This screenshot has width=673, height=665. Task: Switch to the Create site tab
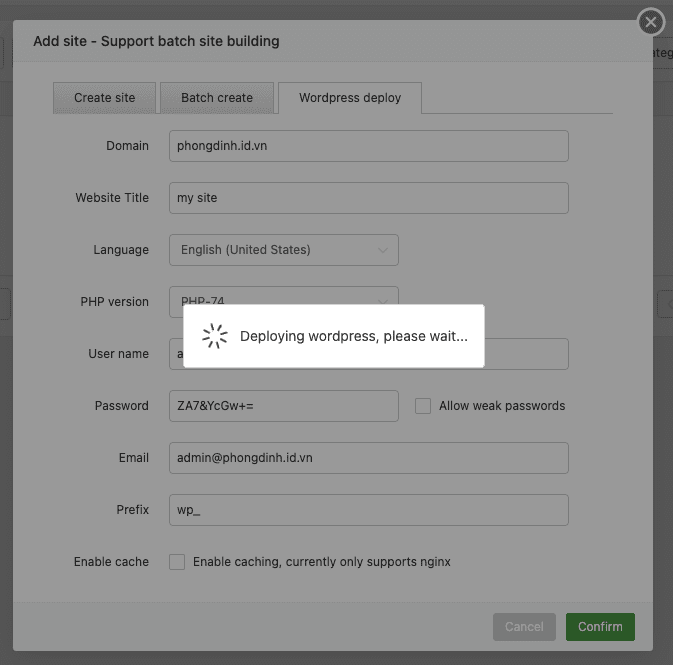(104, 98)
